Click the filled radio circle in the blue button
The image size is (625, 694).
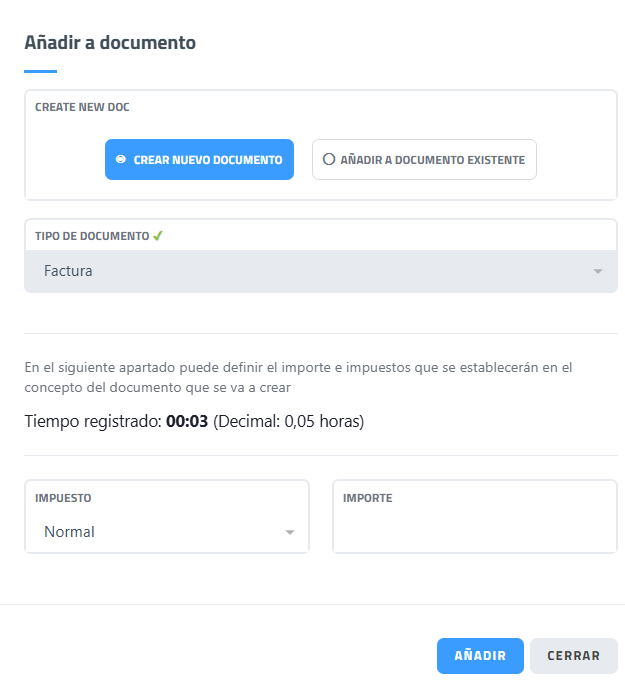pos(120,159)
